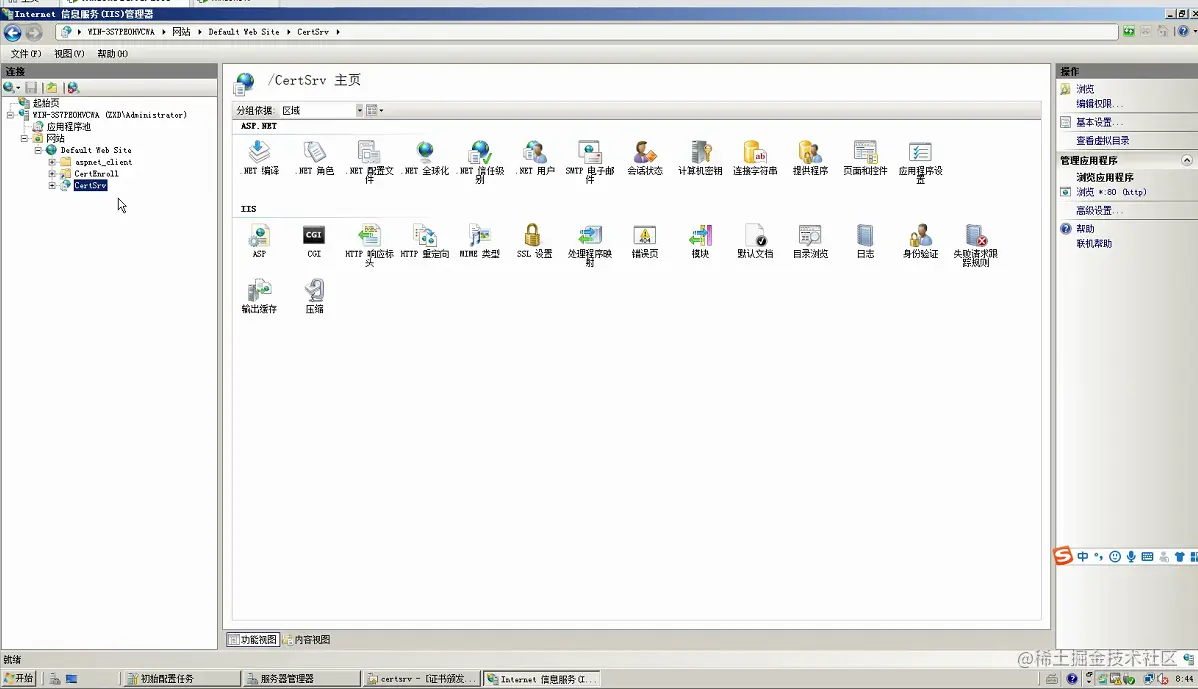Open the 目录浏览 icon

[x=810, y=241]
